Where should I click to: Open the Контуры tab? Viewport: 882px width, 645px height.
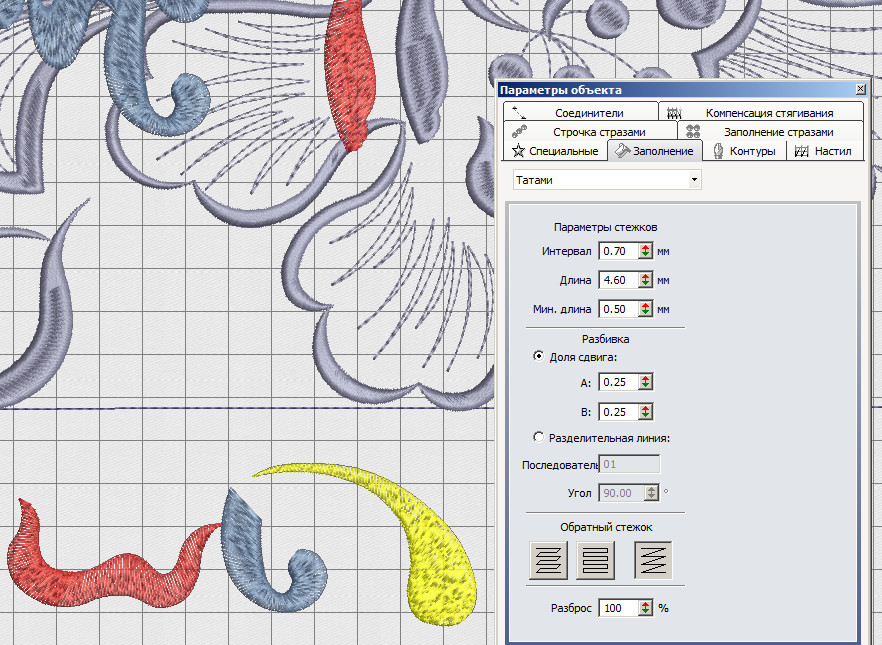tap(744, 151)
